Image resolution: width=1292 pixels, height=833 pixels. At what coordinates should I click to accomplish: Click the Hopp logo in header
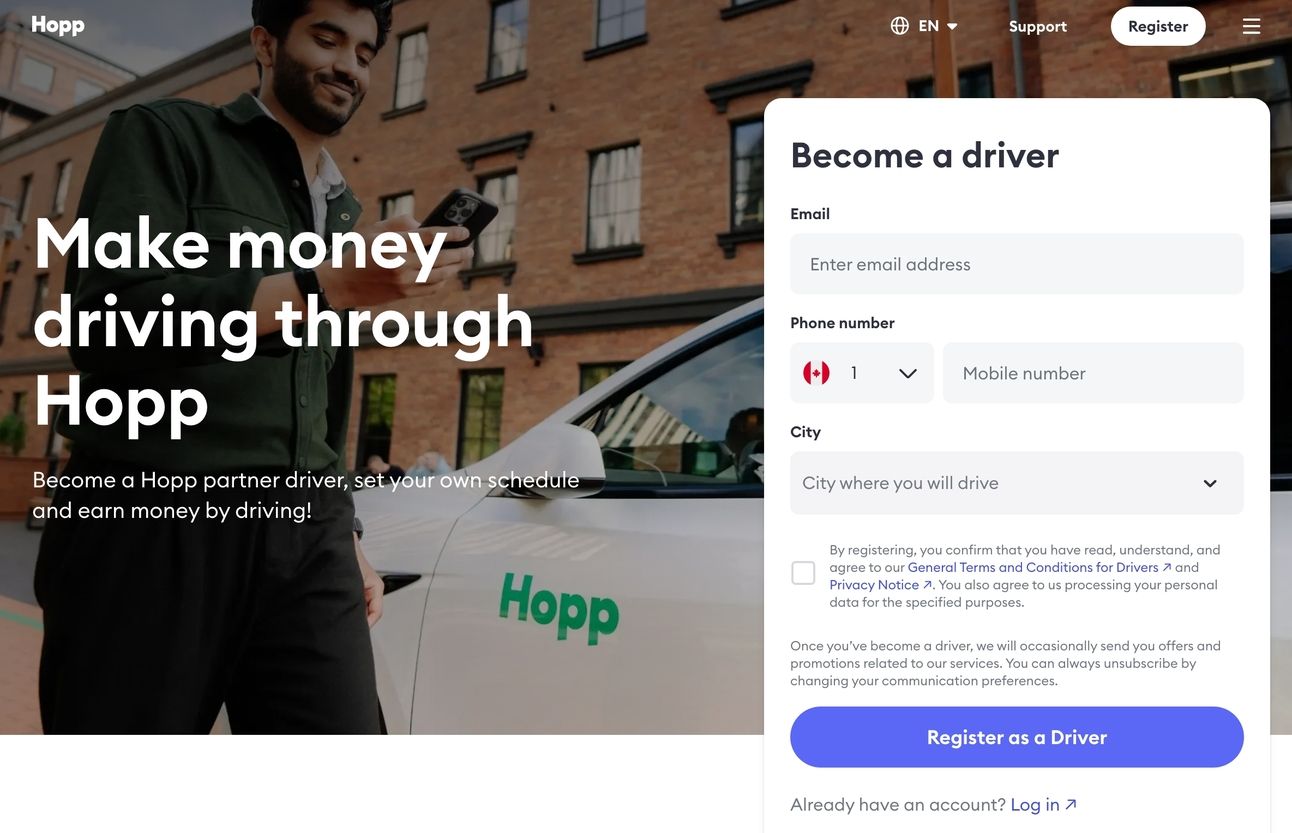coord(58,25)
